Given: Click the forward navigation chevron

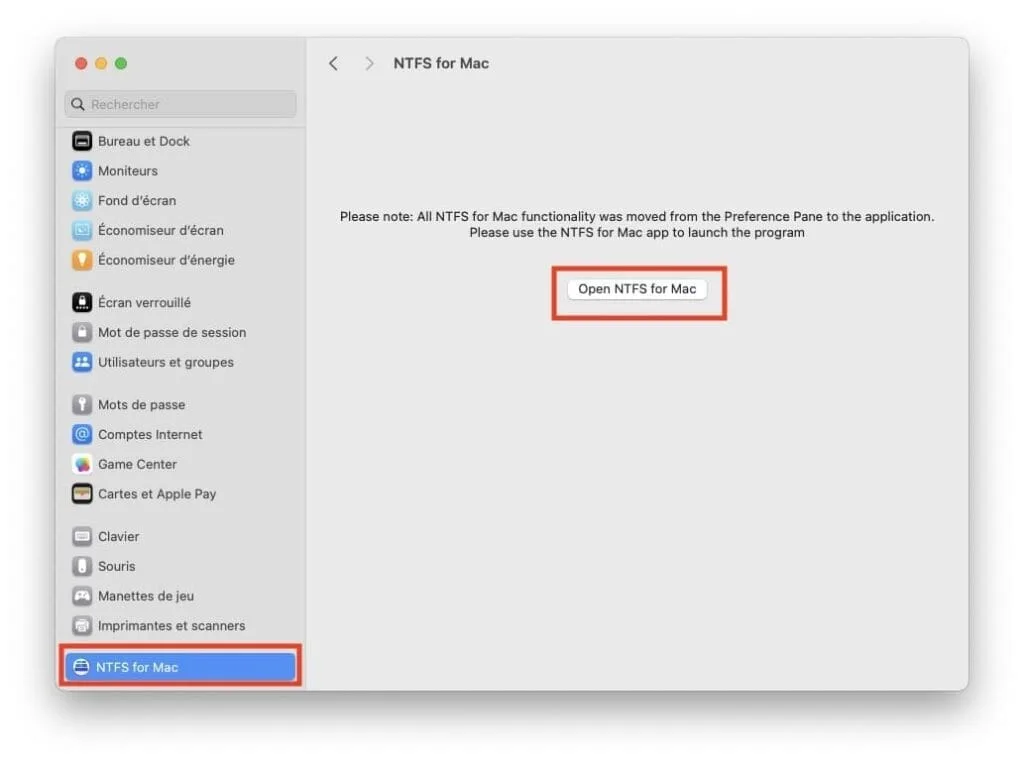Looking at the screenshot, I should pos(369,63).
